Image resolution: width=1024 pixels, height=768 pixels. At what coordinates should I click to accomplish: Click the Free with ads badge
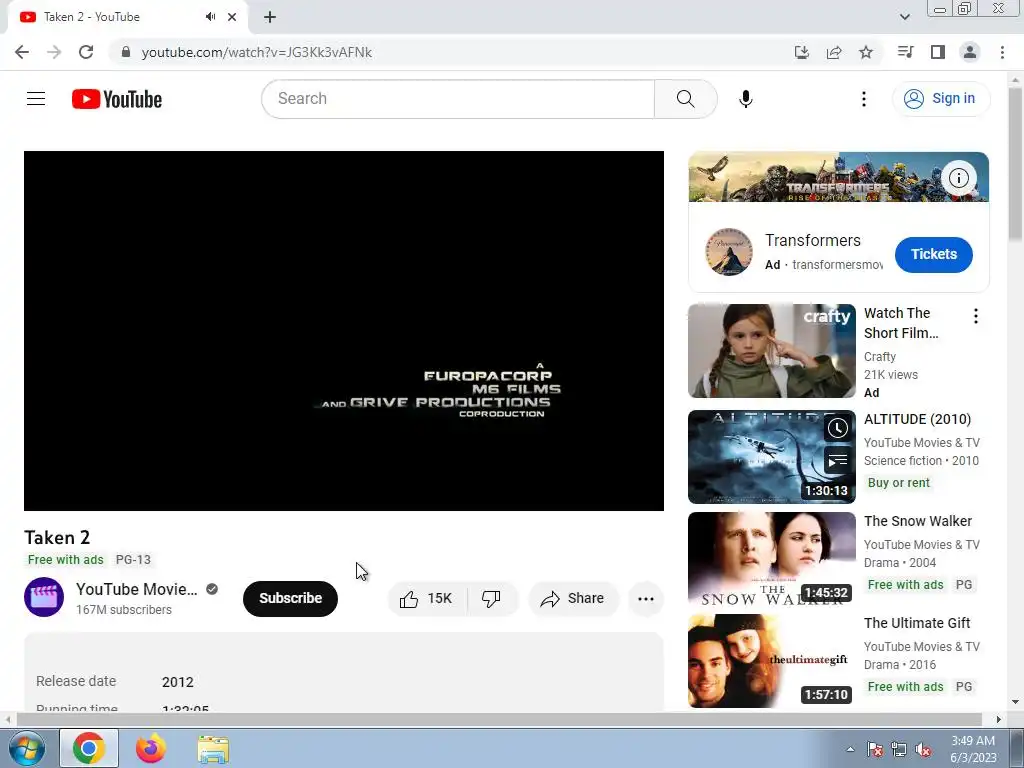pyautogui.click(x=65, y=560)
